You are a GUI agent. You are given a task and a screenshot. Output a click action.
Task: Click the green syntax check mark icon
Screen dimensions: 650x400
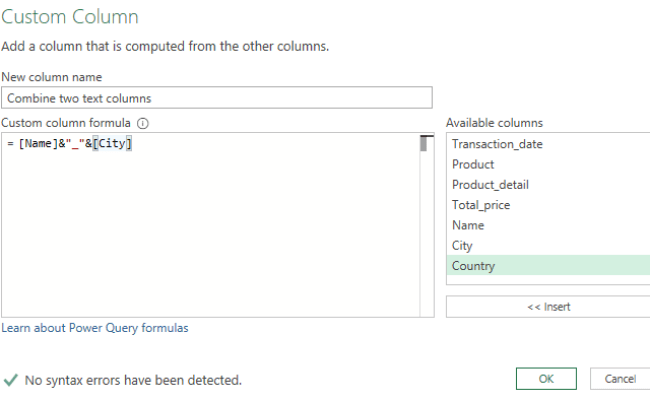[11, 380]
